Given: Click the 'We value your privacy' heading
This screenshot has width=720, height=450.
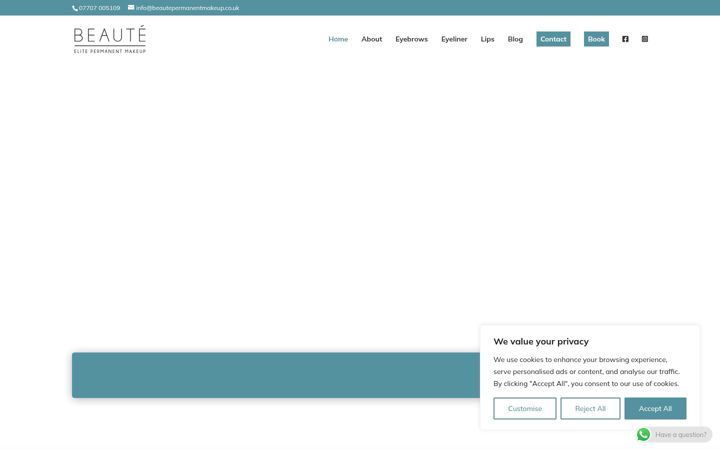Looking at the screenshot, I should click(541, 341).
